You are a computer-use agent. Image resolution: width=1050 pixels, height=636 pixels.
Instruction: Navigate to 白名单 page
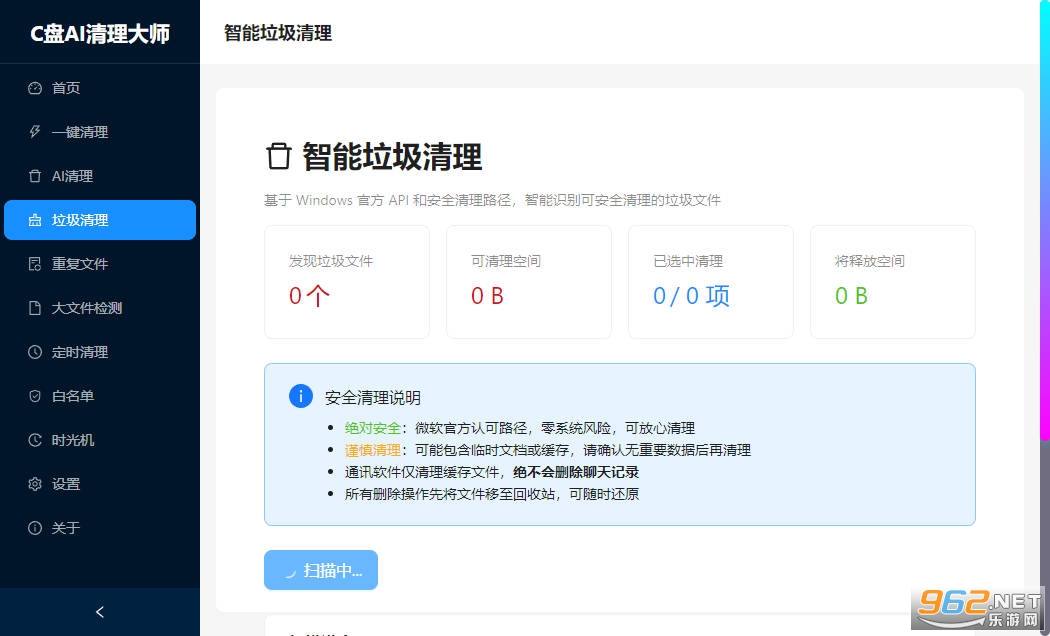pyautogui.click(x=100, y=396)
